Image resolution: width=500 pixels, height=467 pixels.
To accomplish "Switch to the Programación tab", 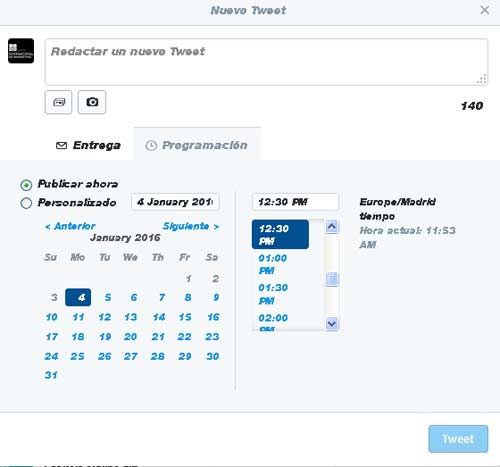I will click(197, 145).
